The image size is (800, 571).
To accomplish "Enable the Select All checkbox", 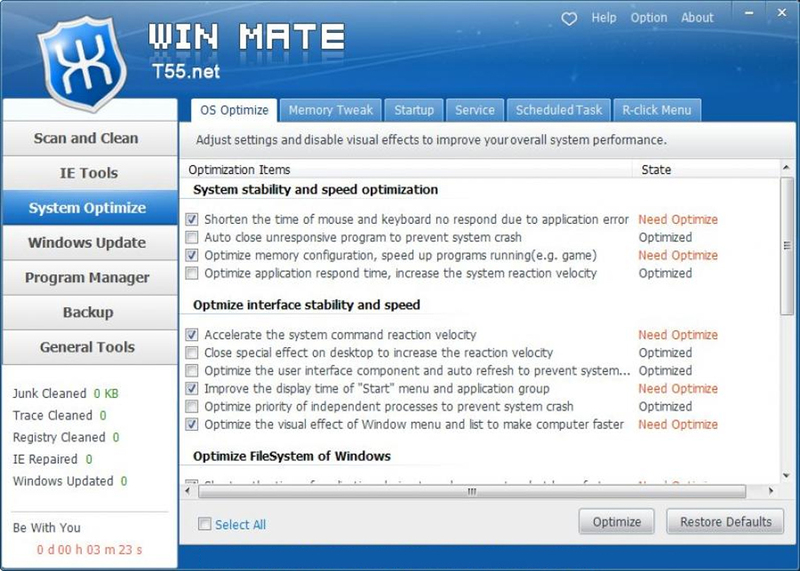I will 205,524.
